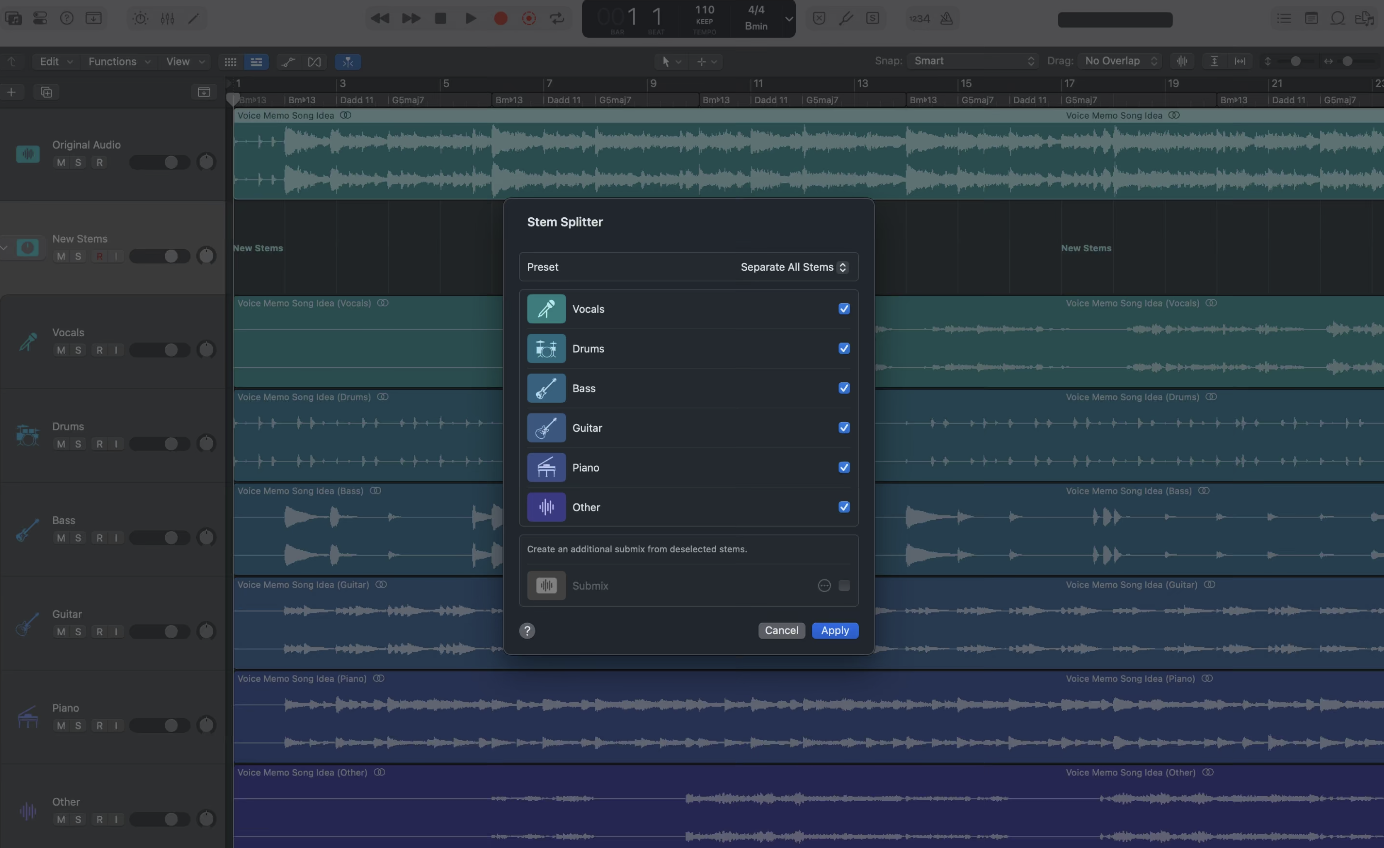Mute the Original Audio track
This screenshot has width=1384, height=848.
(61, 162)
